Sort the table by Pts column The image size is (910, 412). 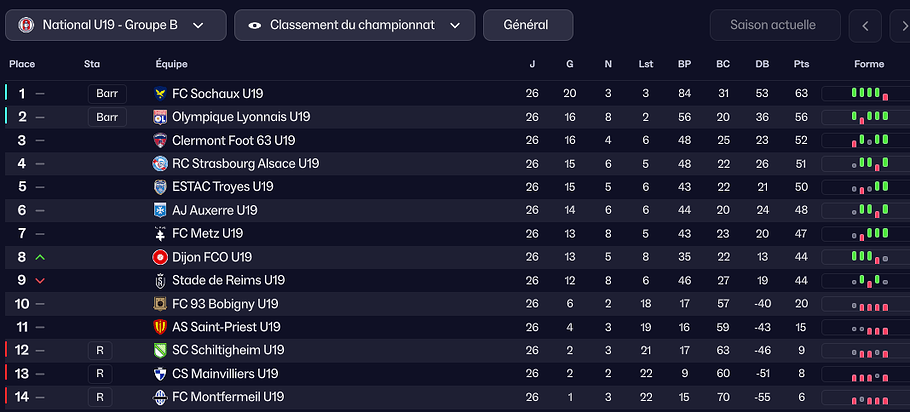tap(801, 64)
